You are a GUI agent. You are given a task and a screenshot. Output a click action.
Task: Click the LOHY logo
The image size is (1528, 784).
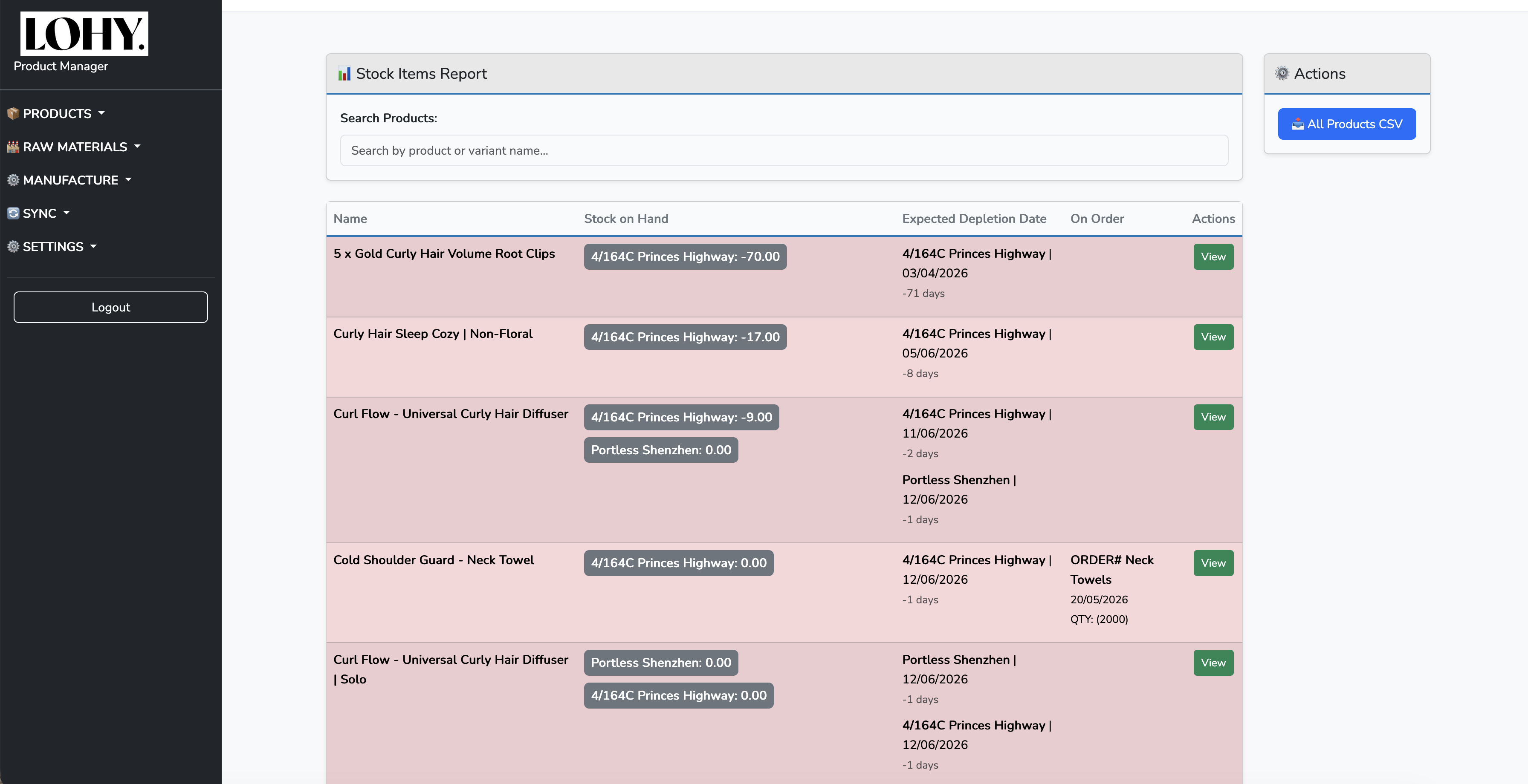pyautogui.click(x=84, y=34)
